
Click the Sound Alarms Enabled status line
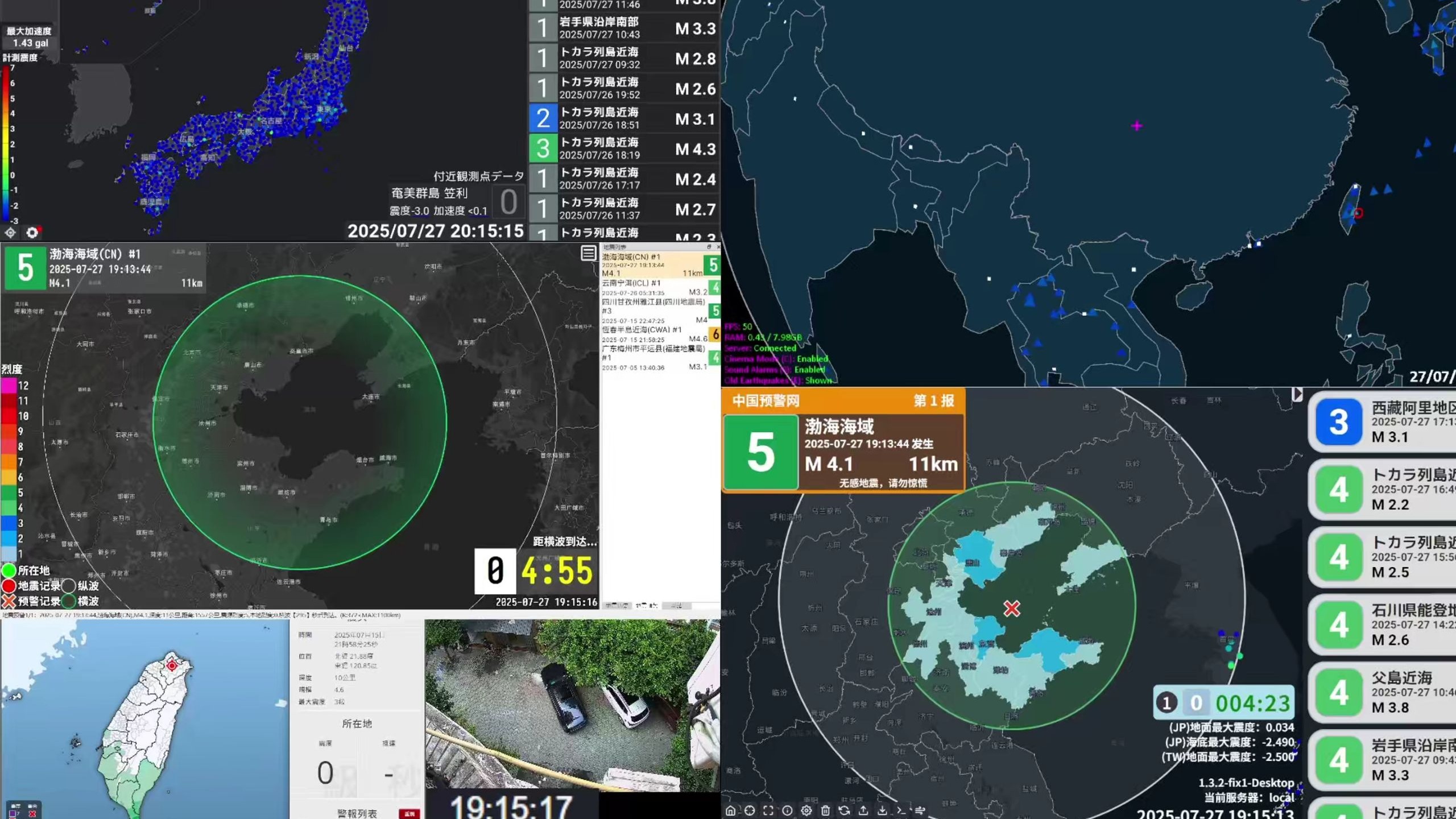pos(775,370)
